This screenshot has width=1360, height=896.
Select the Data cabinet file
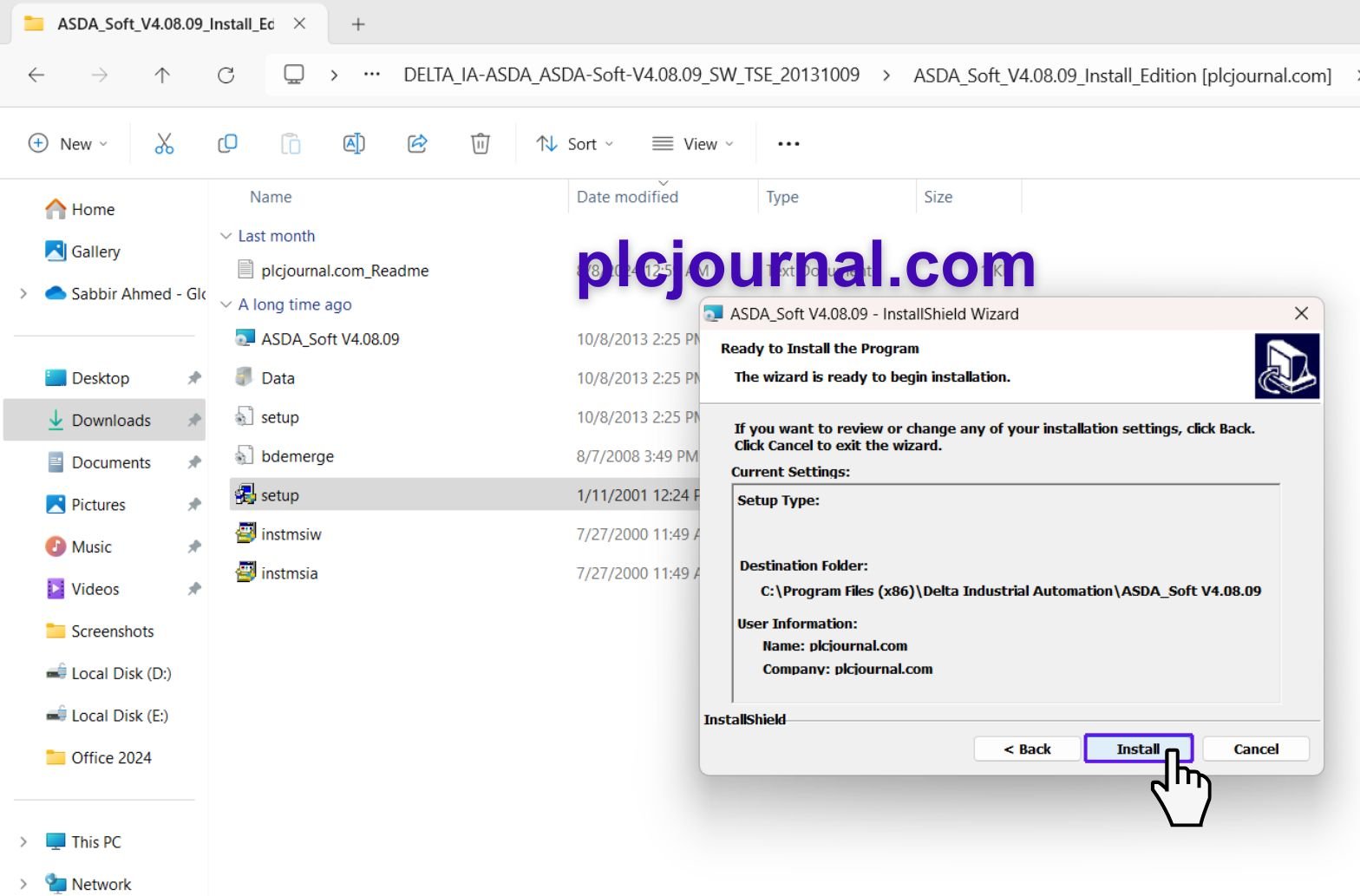(278, 378)
